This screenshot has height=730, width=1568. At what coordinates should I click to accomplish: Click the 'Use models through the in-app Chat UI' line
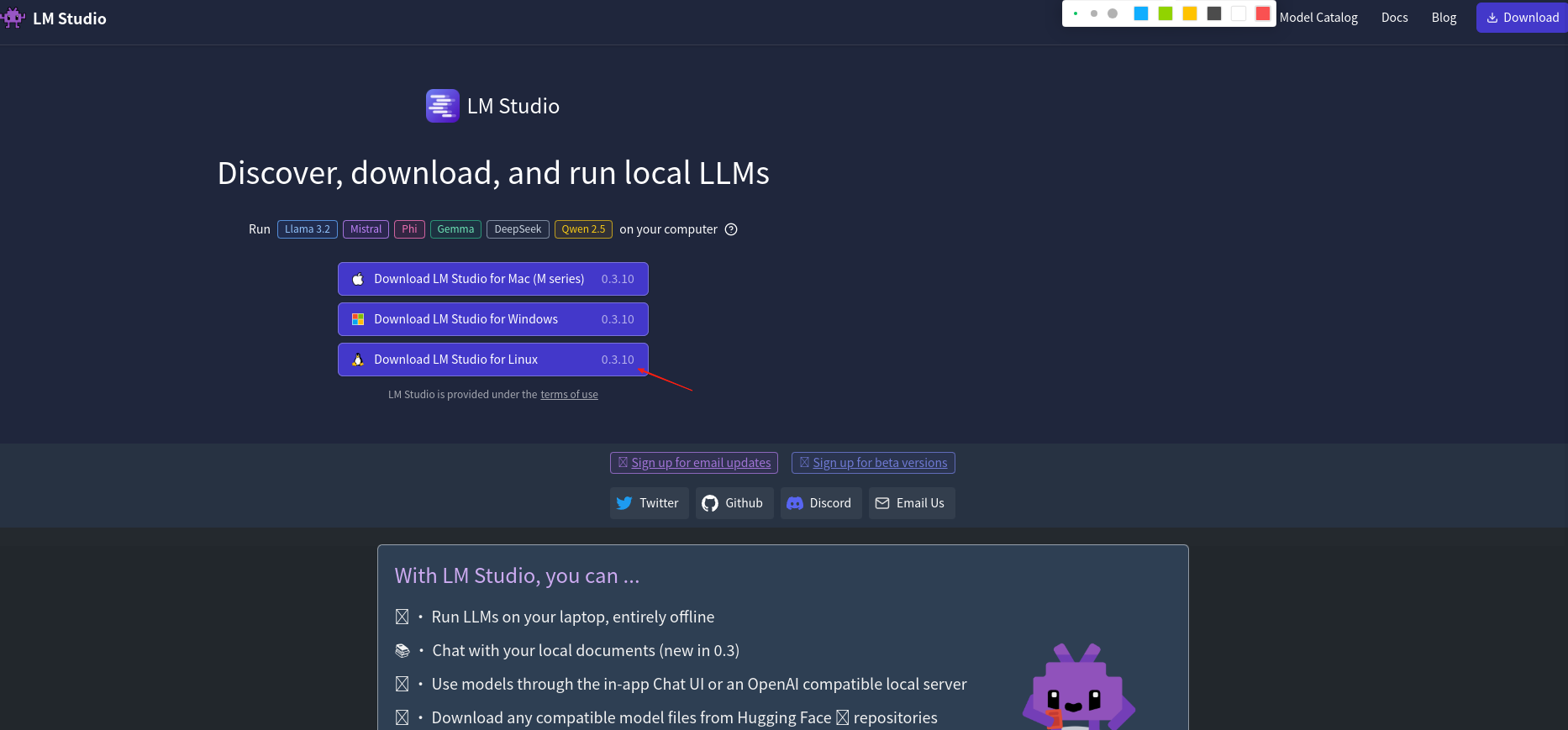[699, 685]
